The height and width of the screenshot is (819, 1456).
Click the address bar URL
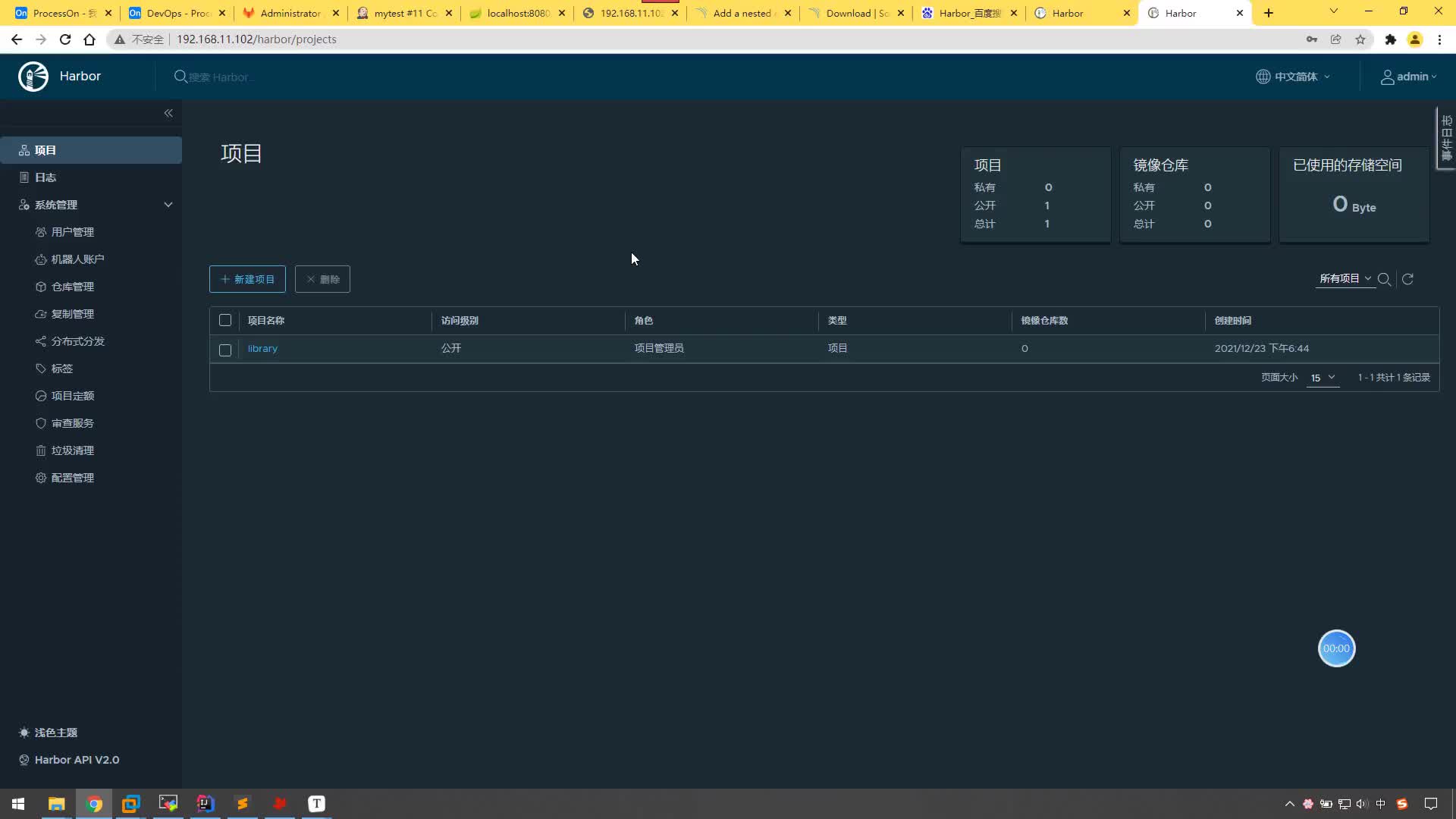(256, 39)
